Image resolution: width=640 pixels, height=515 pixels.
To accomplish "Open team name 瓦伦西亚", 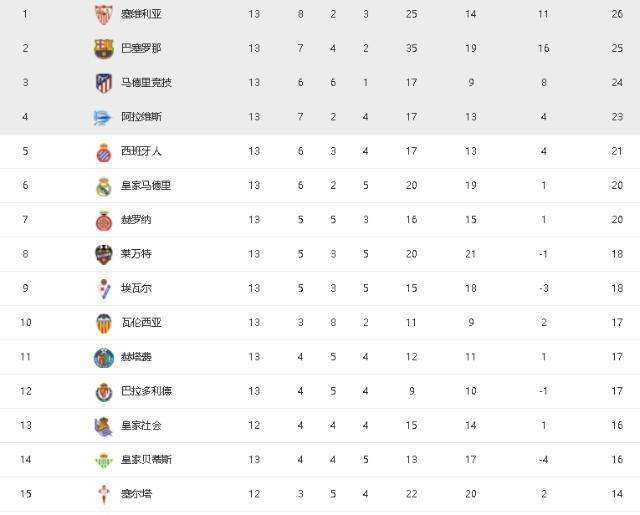I will tap(141, 323).
